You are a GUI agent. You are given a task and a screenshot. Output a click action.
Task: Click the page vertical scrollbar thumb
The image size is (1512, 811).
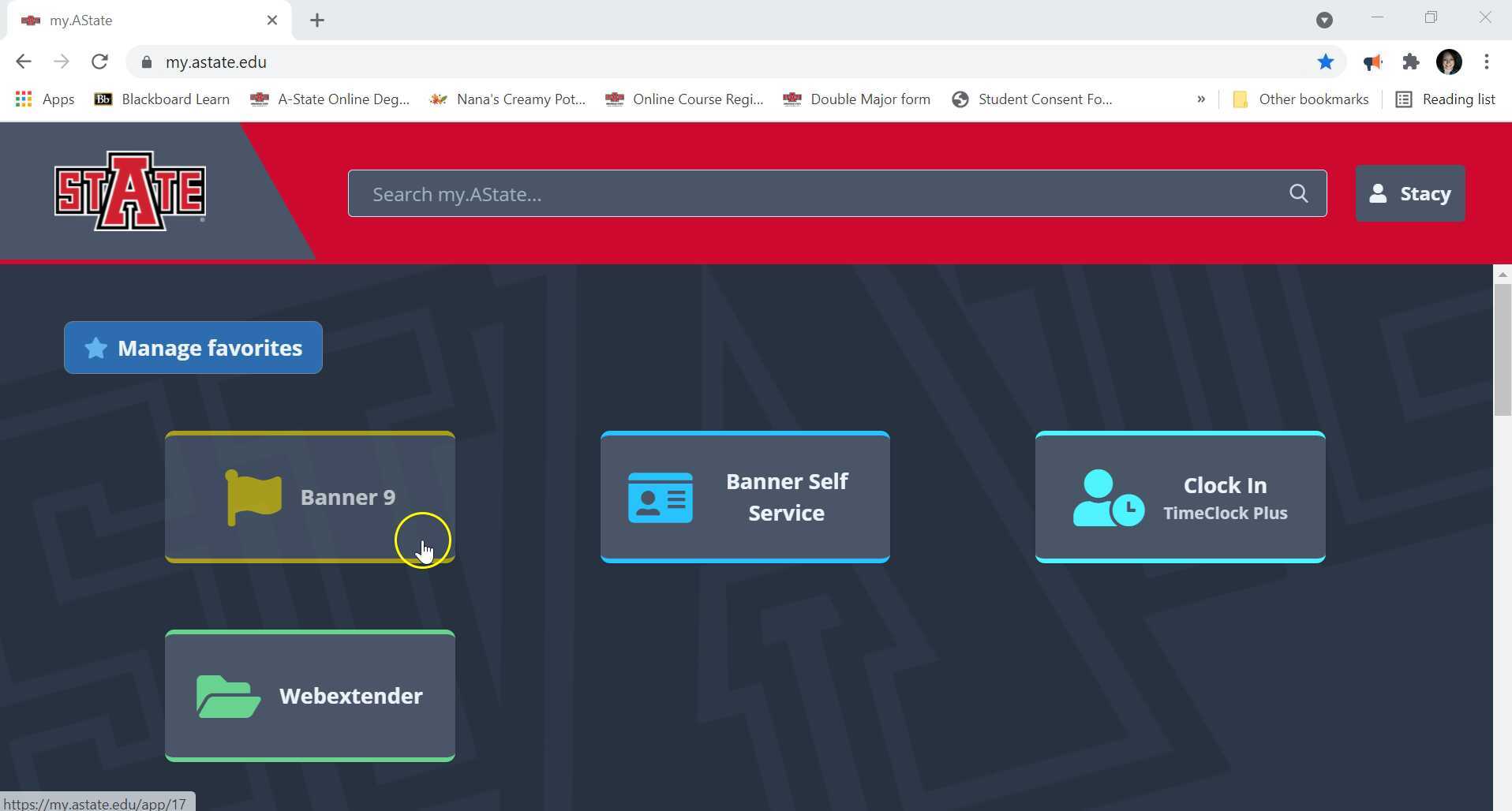click(1502, 349)
